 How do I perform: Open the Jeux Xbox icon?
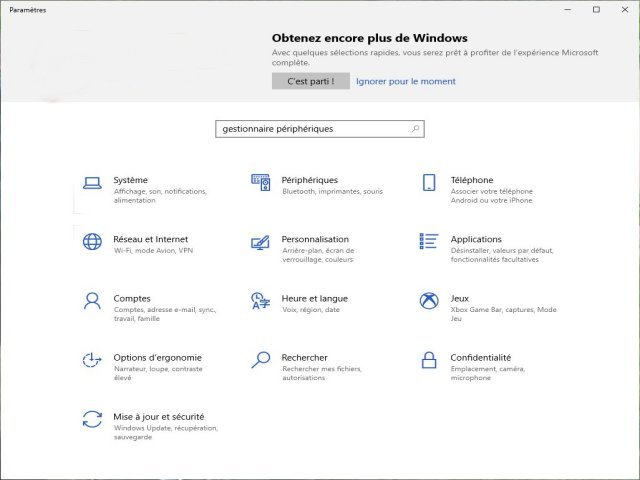(429, 301)
